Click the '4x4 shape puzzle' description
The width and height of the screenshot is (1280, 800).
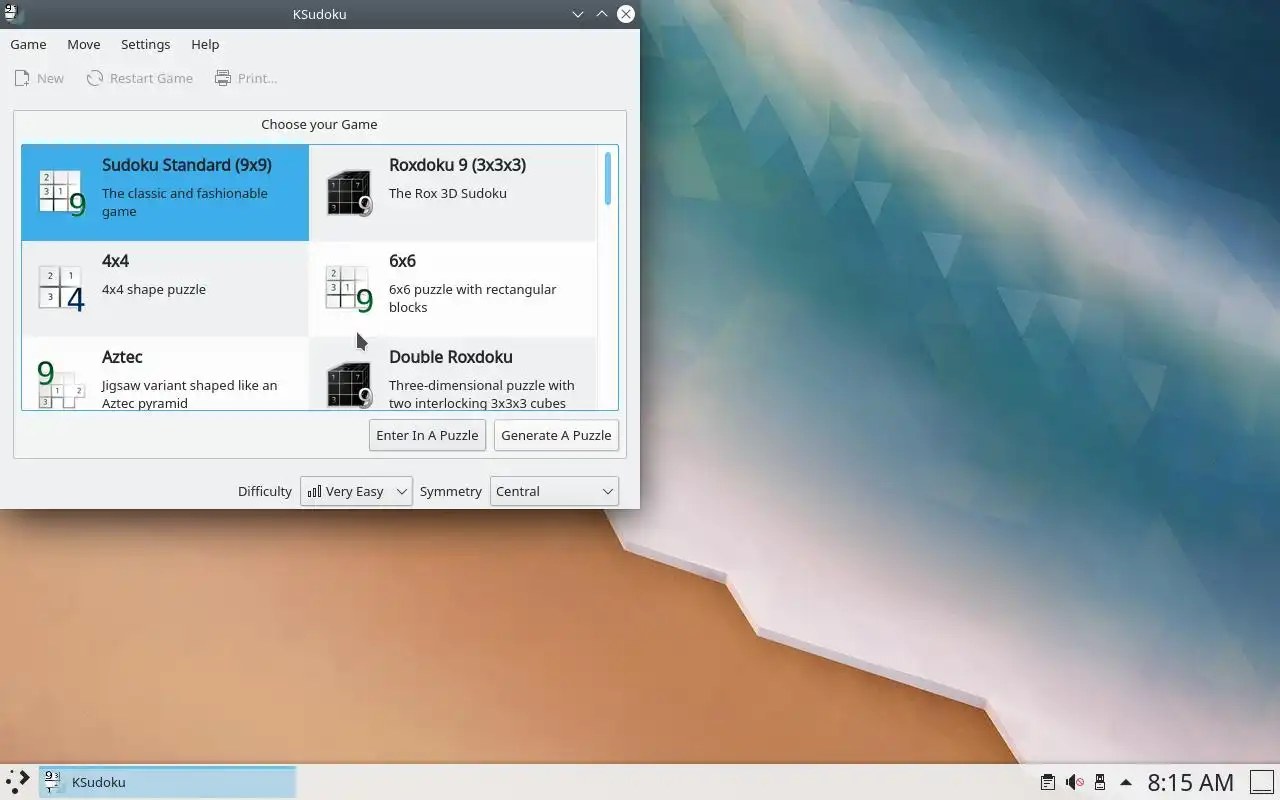click(x=154, y=289)
